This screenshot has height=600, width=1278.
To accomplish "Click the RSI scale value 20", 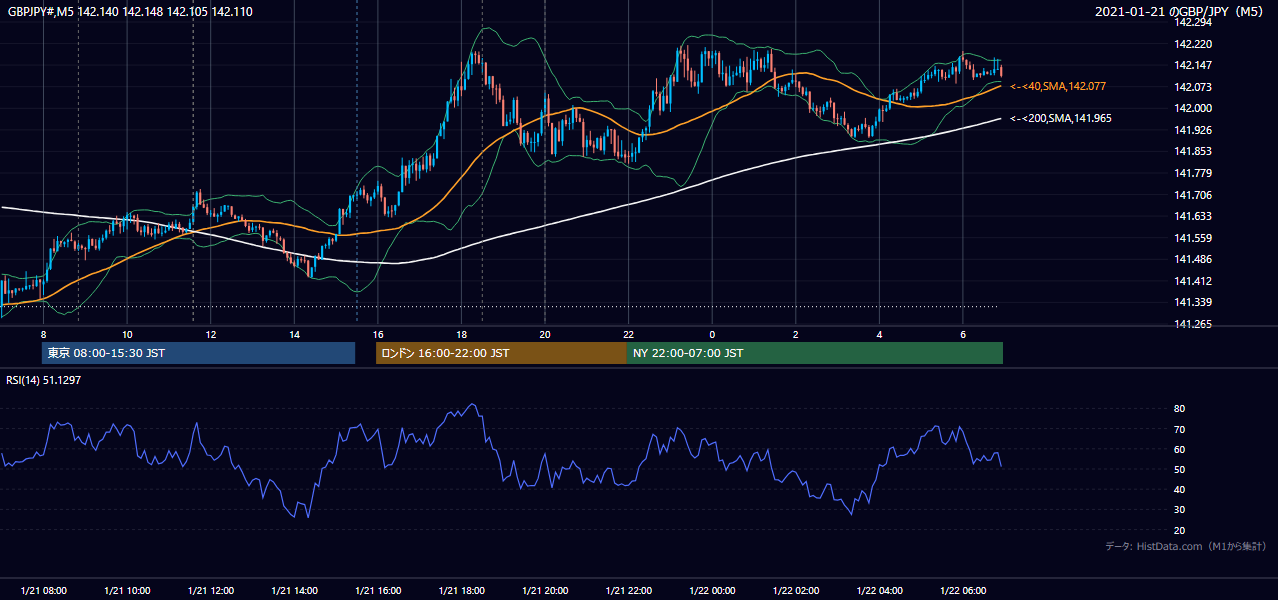I will point(1180,530).
